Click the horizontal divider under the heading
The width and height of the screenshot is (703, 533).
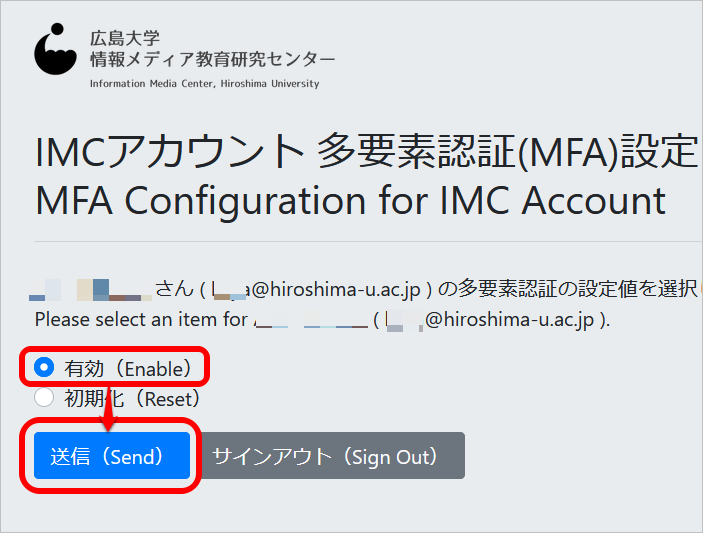[x=369, y=242]
